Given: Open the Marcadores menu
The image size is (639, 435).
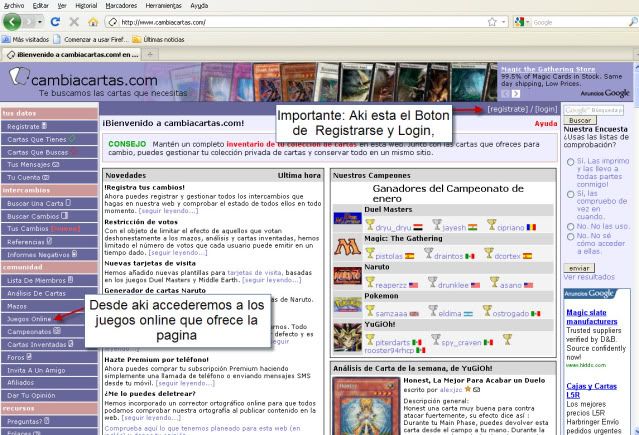Looking at the screenshot, I should point(121,6).
